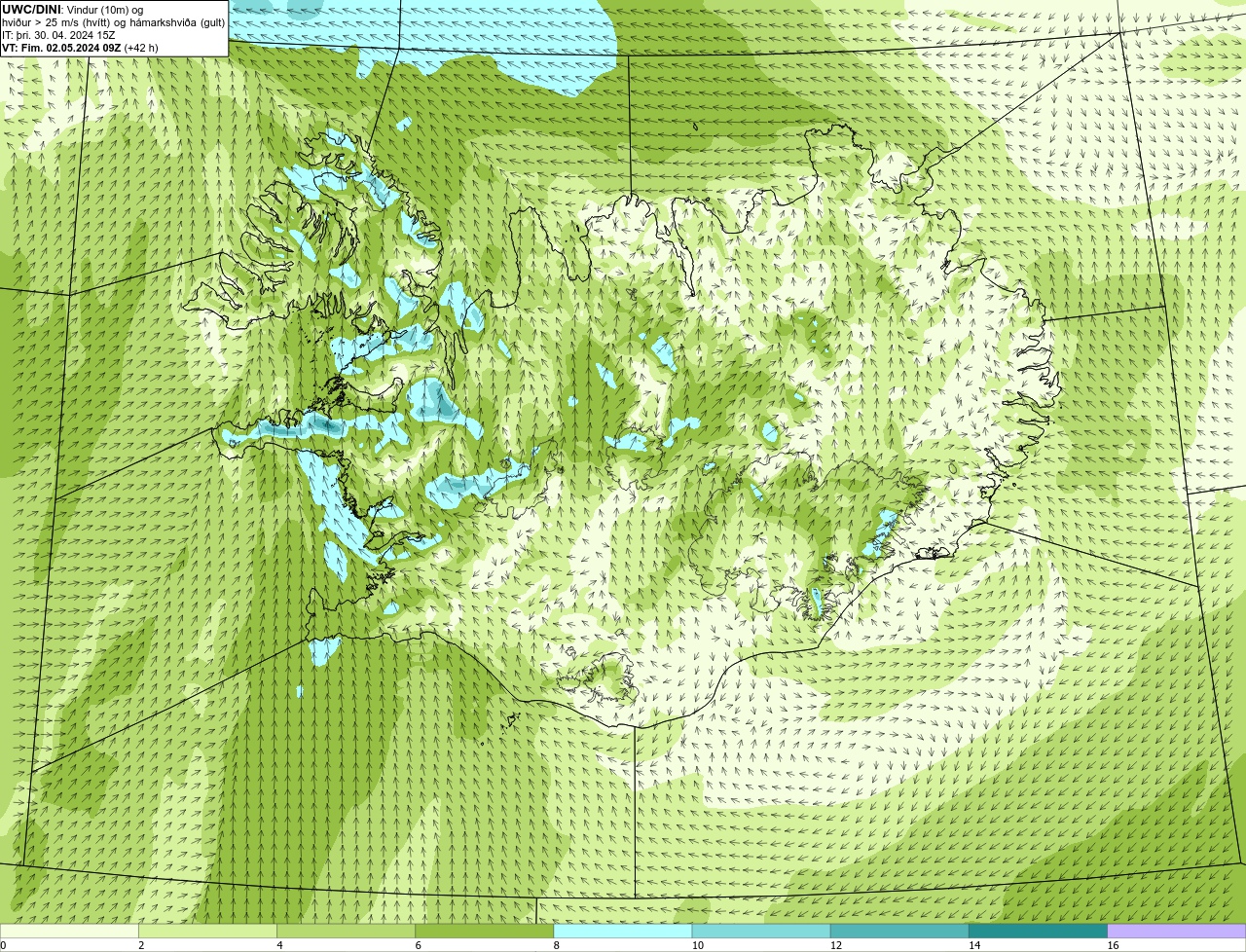Click the legend scale label "10"

pos(697,945)
